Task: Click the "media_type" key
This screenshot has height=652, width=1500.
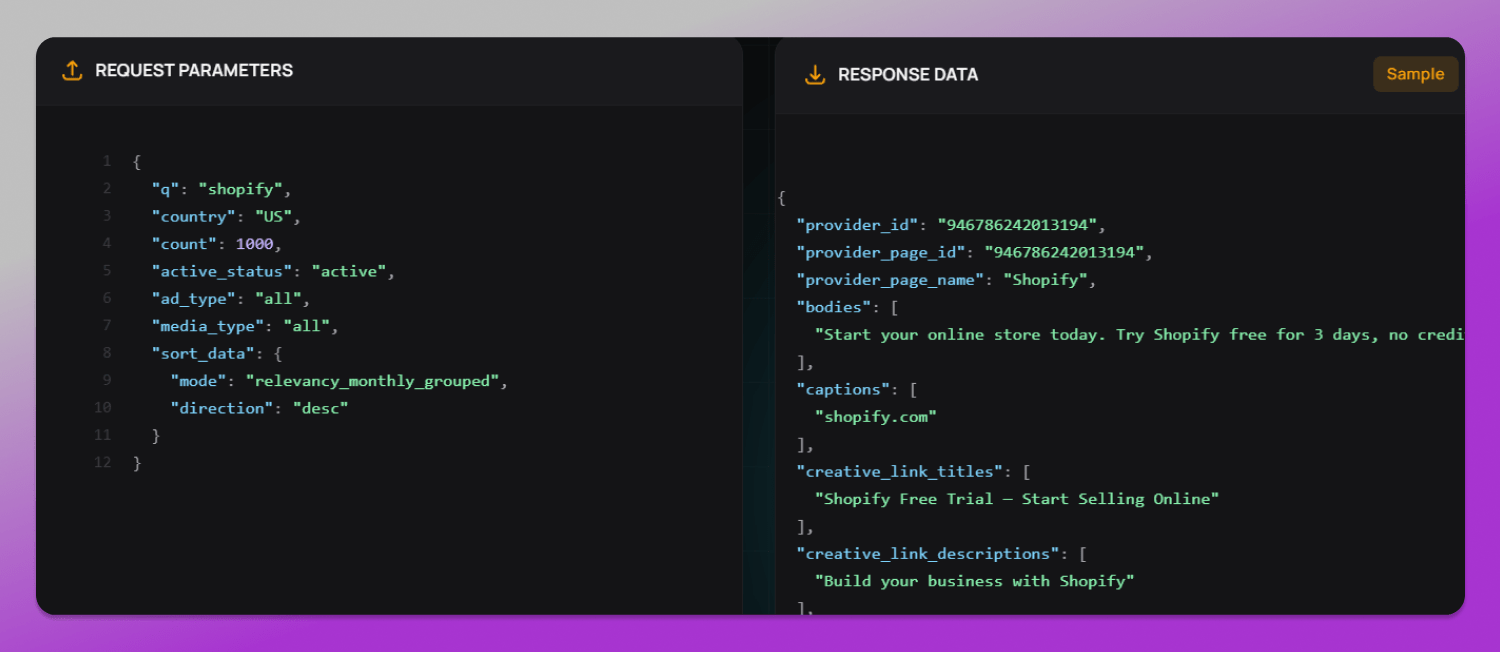Action: click(208, 326)
